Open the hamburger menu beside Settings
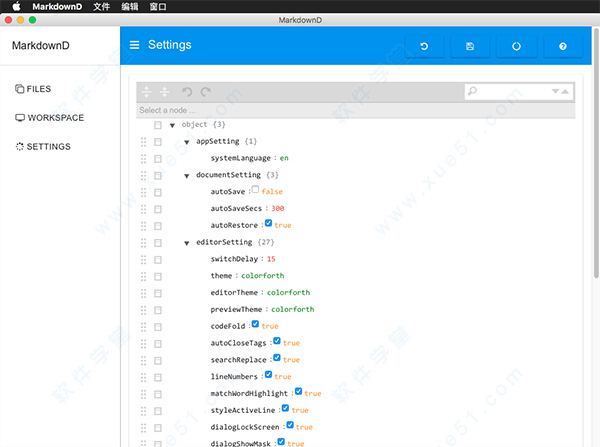 click(134, 45)
